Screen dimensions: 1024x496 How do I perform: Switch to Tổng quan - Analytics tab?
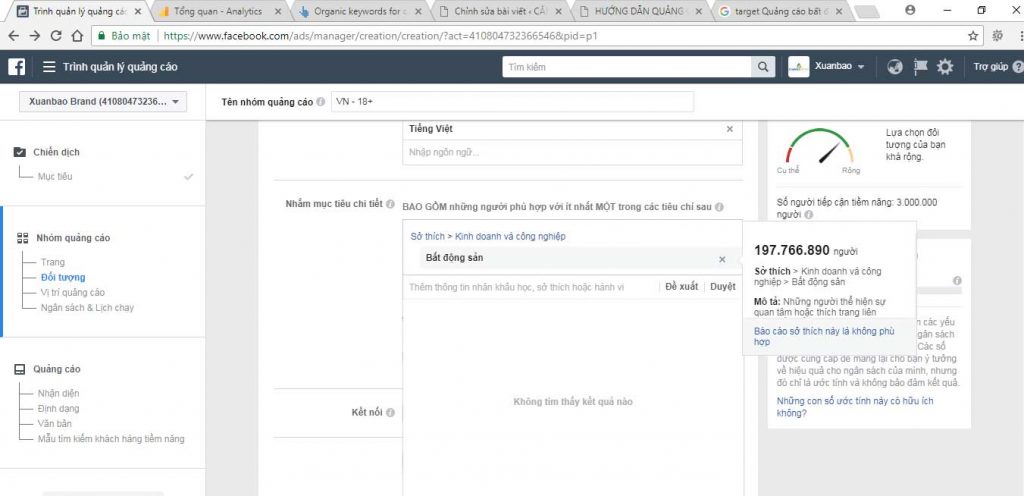[217, 11]
